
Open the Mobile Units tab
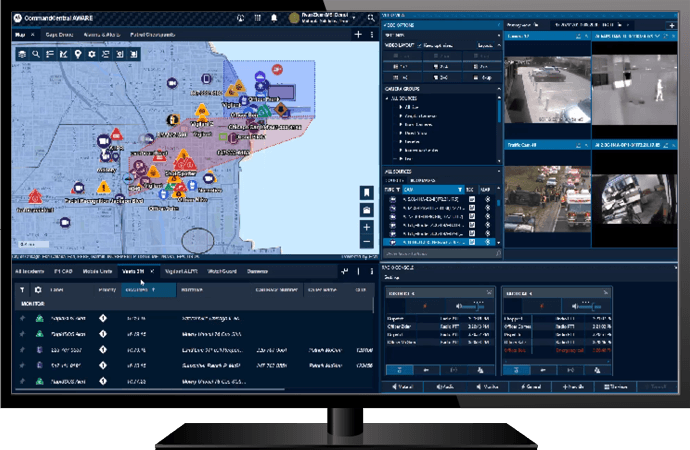click(97, 271)
